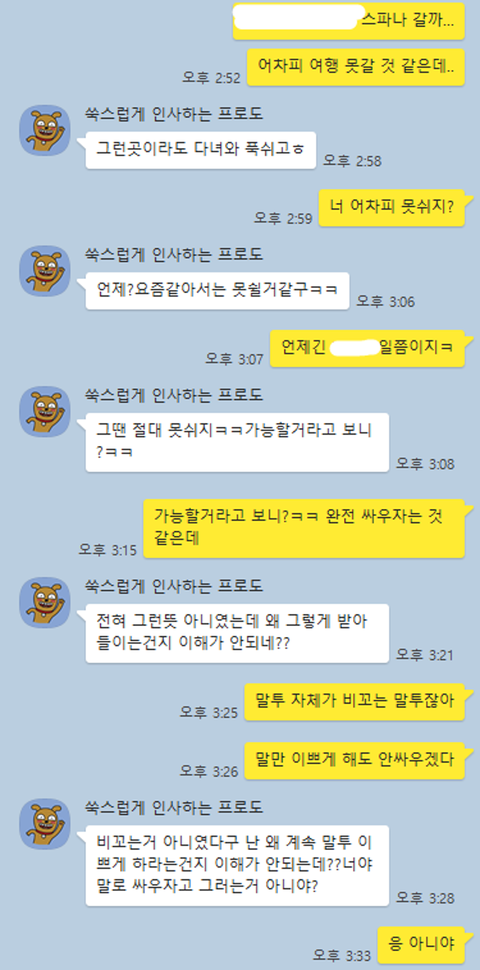The image size is (480, 970).
Task: Click sender name above '비꼬는거 아니였다구' message
Action: pyautogui.click(x=174, y=807)
